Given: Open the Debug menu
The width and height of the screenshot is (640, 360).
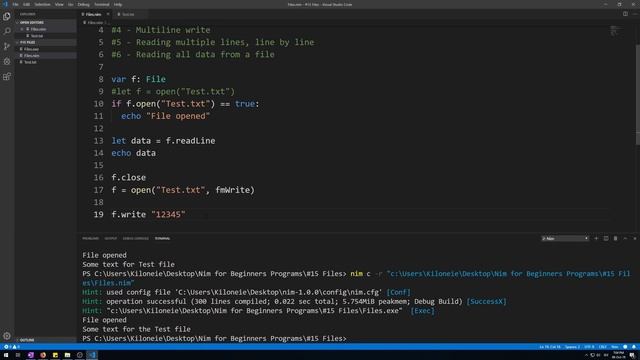Looking at the screenshot, I should click(83, 4).
